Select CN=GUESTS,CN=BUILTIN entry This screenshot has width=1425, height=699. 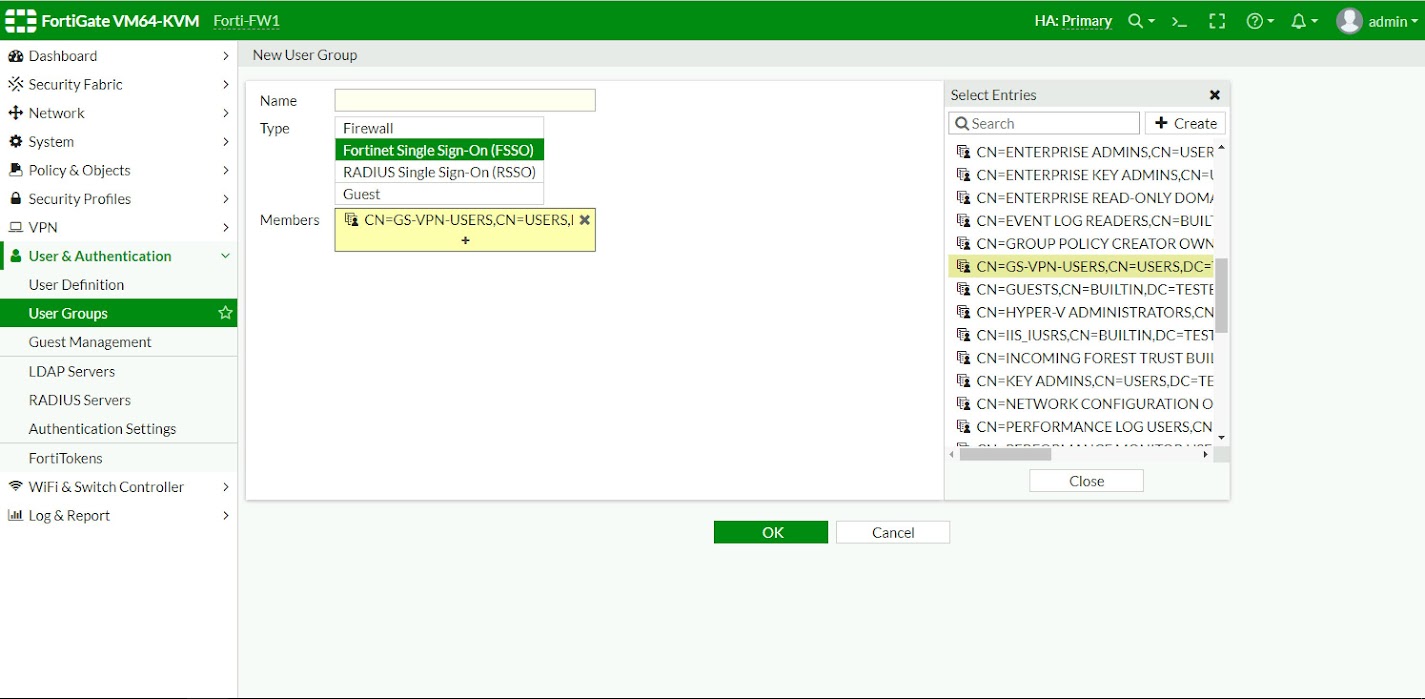[1081, 289]
